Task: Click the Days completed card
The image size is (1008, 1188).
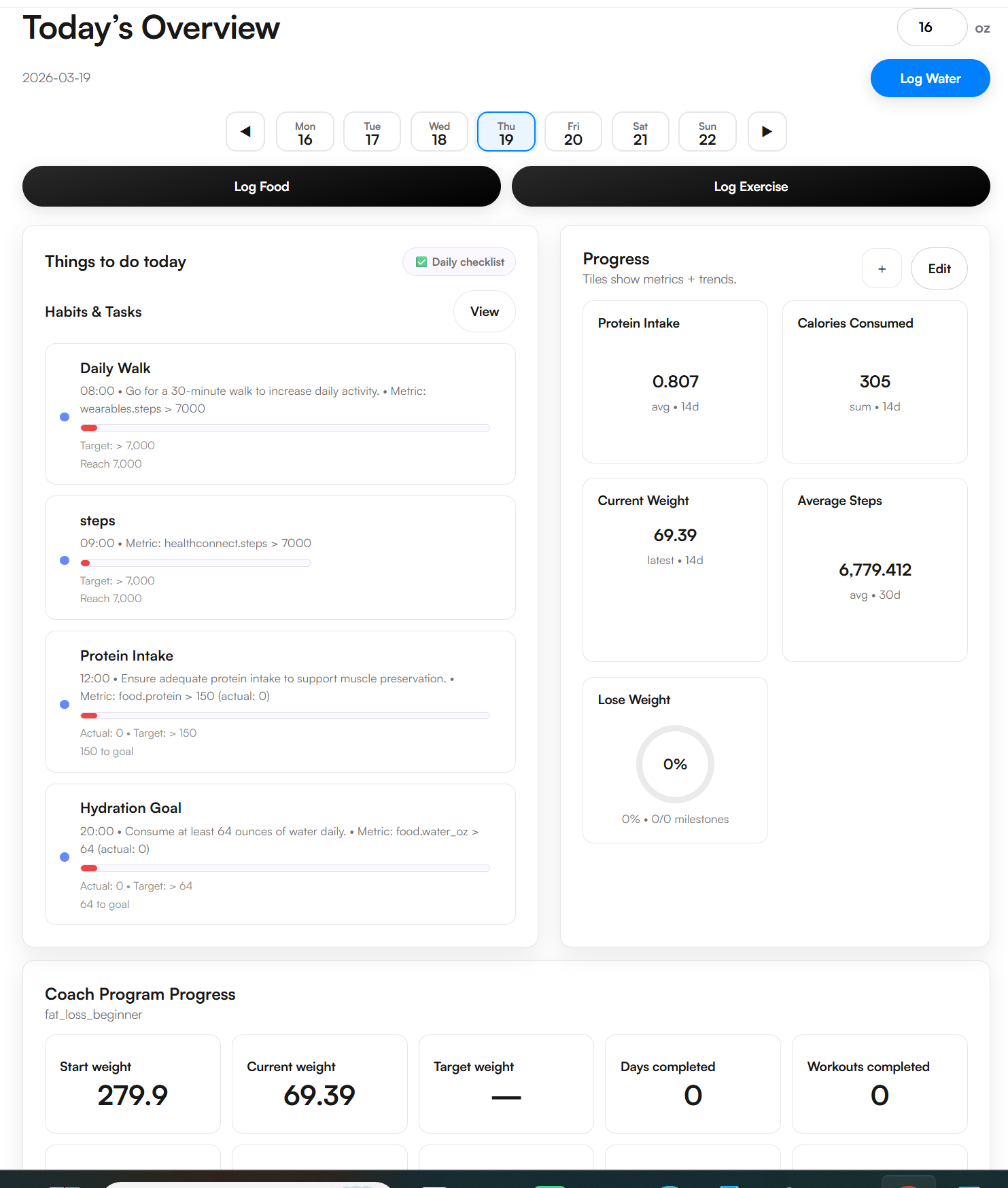Action: tap(693, 1084)
